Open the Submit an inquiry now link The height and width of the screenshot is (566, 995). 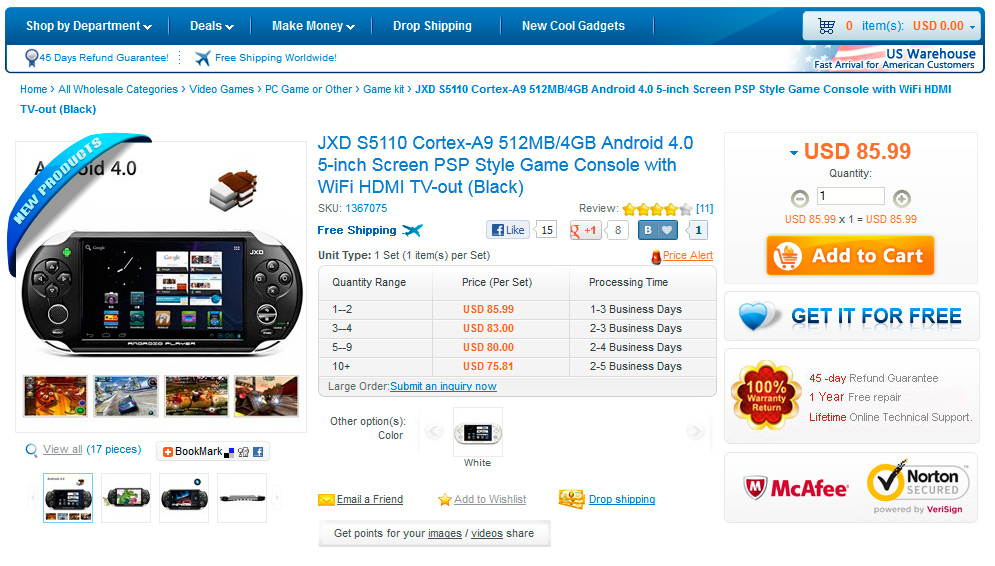click(443, 386)
